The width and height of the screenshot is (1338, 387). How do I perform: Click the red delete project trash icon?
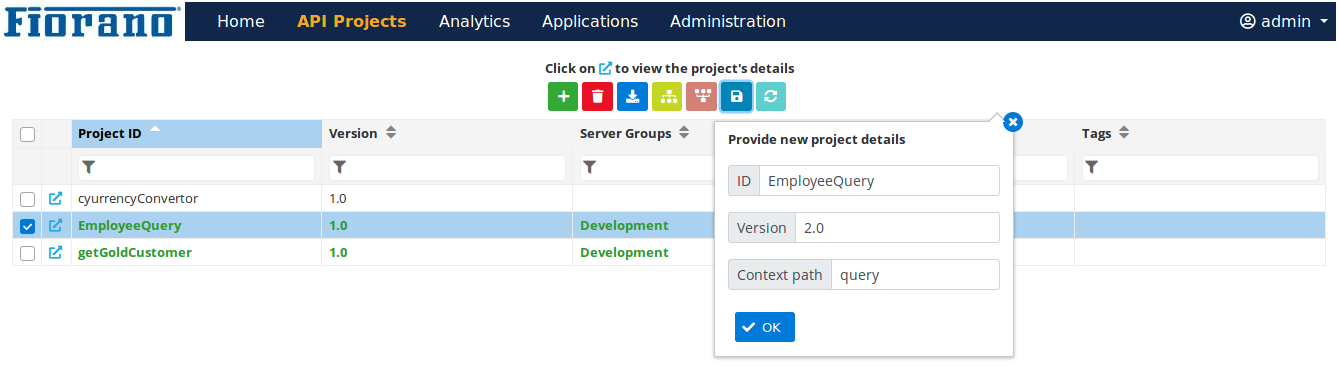point(597,96)
